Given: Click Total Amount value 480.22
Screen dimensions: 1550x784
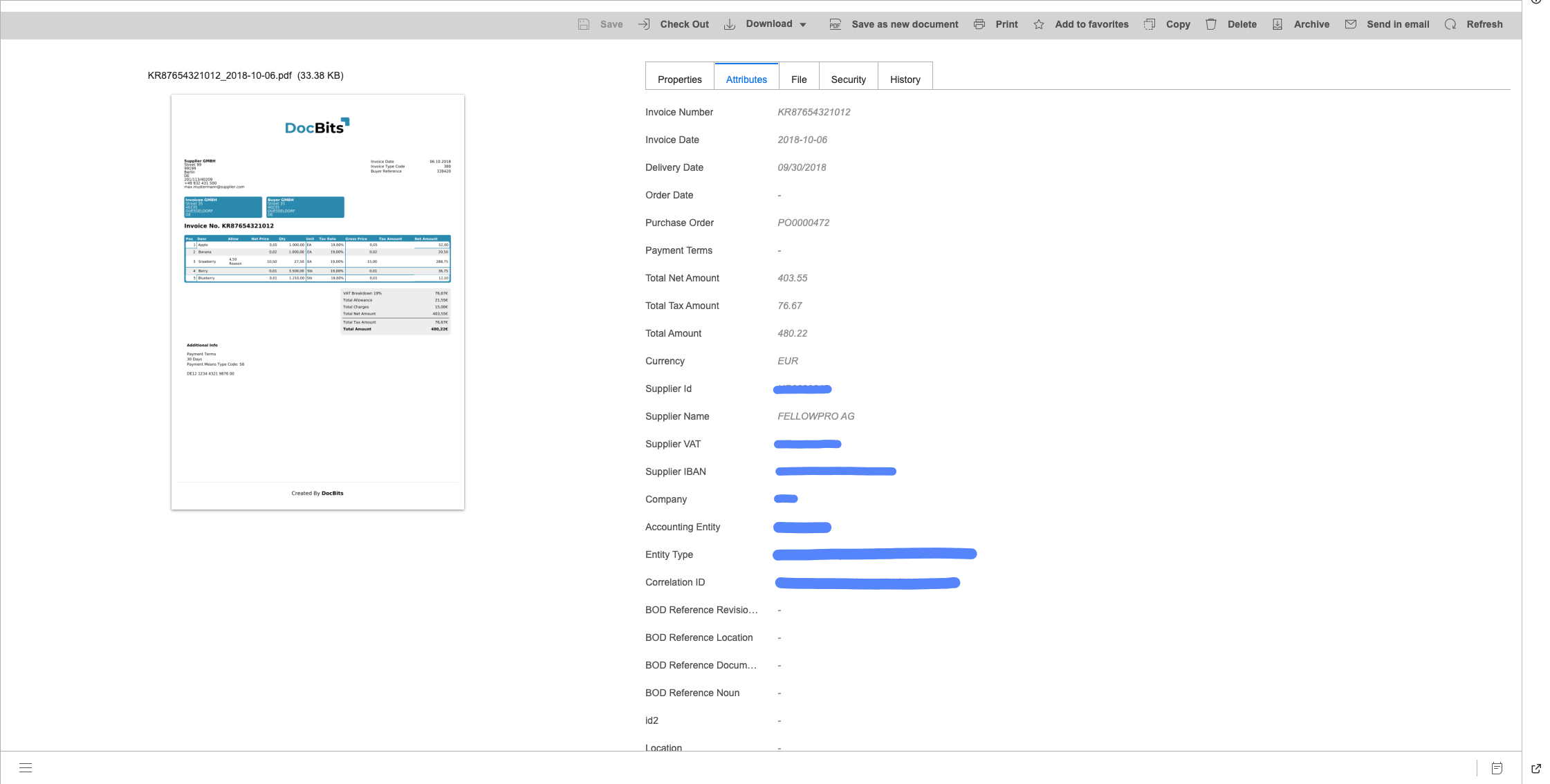Looking at the screenshot, I should pos(793,333).
